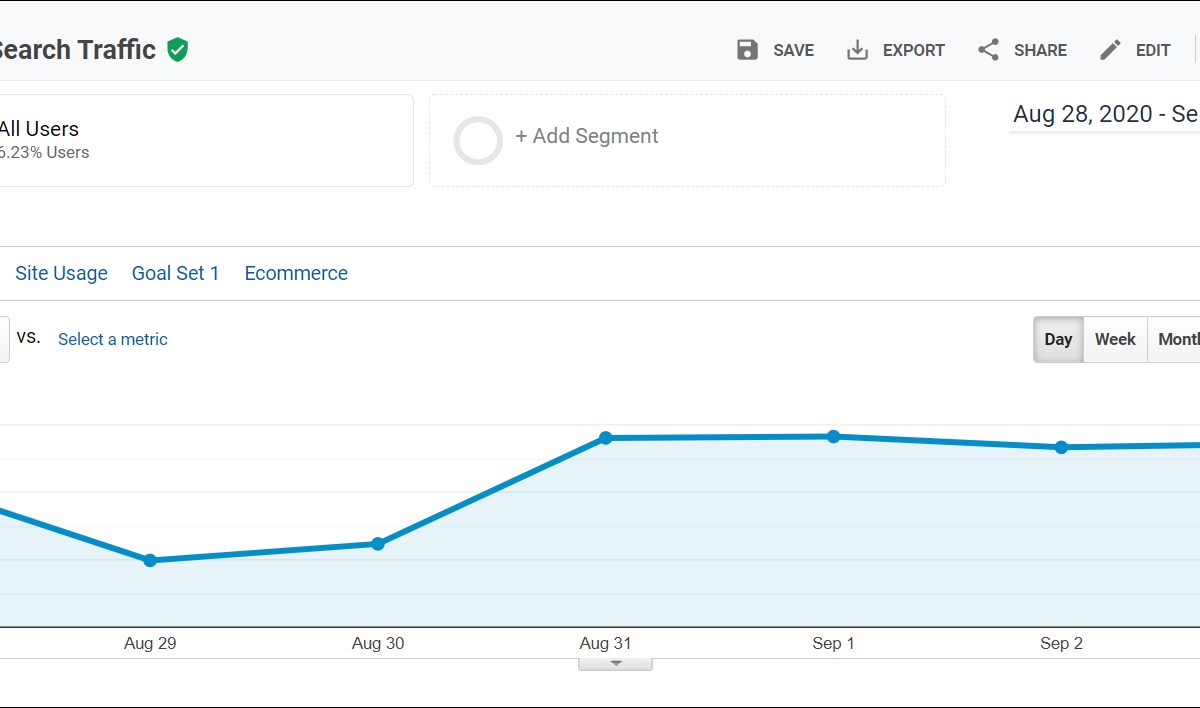Click the Select a metric link

point(113,339)
